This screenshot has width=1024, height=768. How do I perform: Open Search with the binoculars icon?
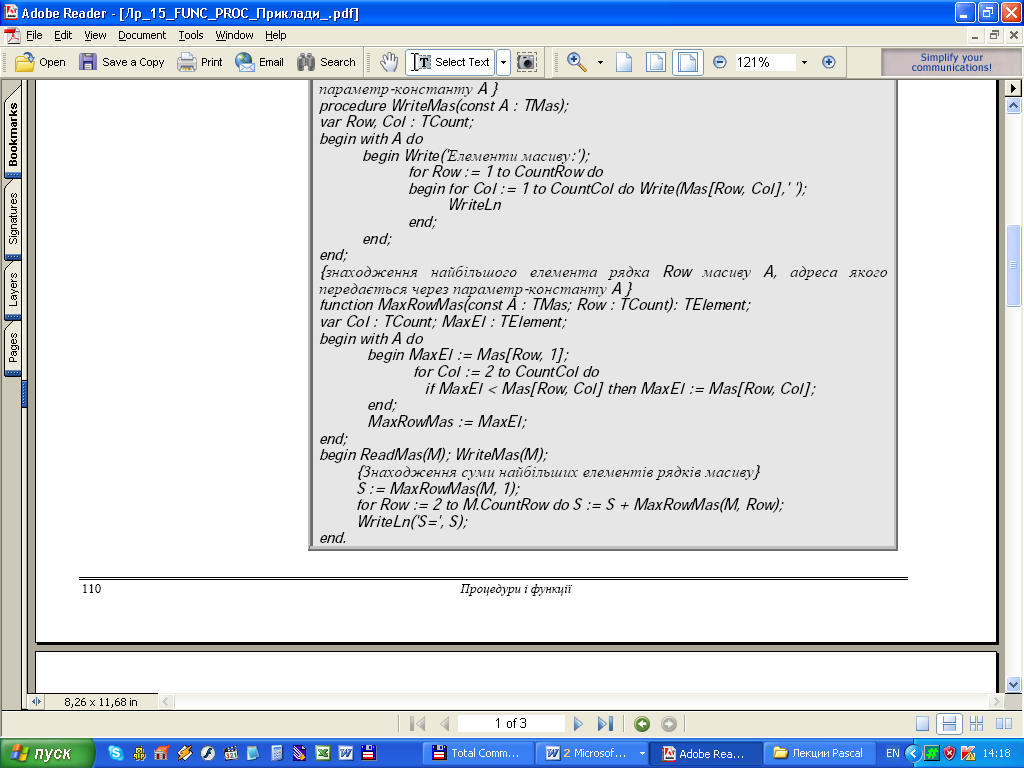pyautogui.click(x=326, y=62)
